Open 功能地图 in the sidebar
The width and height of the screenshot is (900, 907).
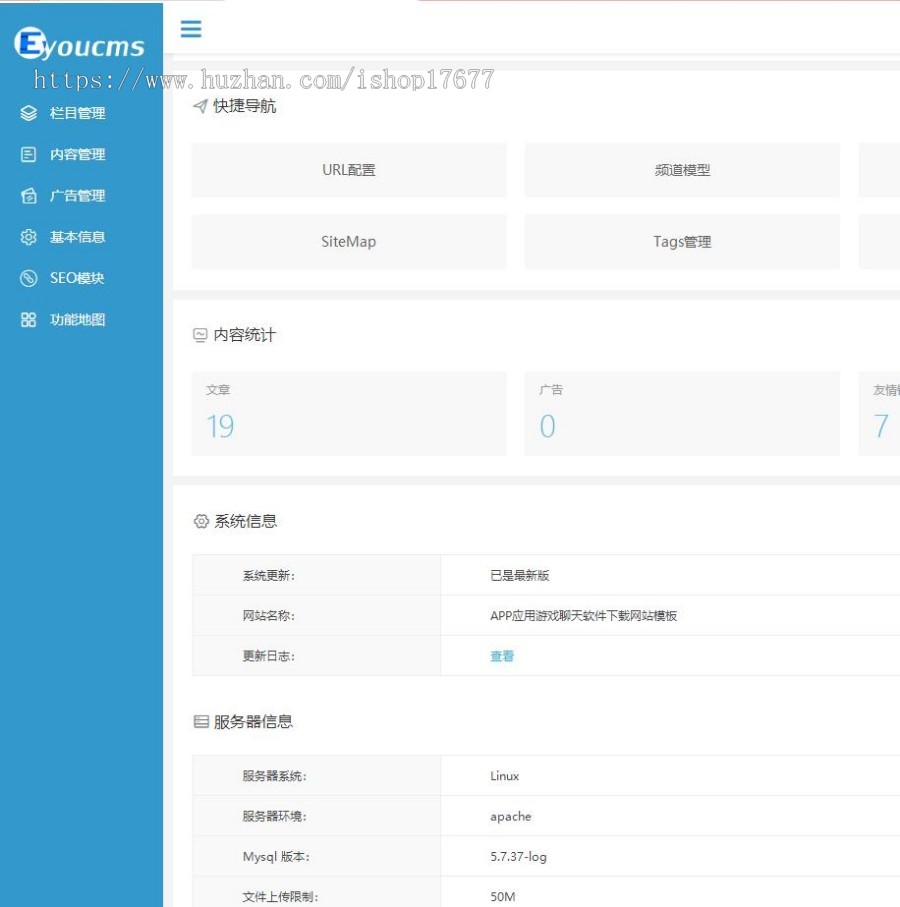pyautogui.click(x=78, y=319)
